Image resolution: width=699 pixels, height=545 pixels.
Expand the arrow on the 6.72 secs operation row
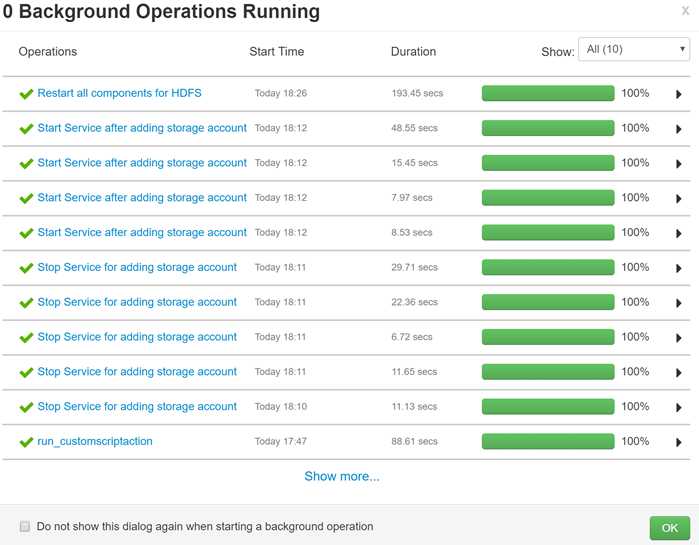(678, 337)
